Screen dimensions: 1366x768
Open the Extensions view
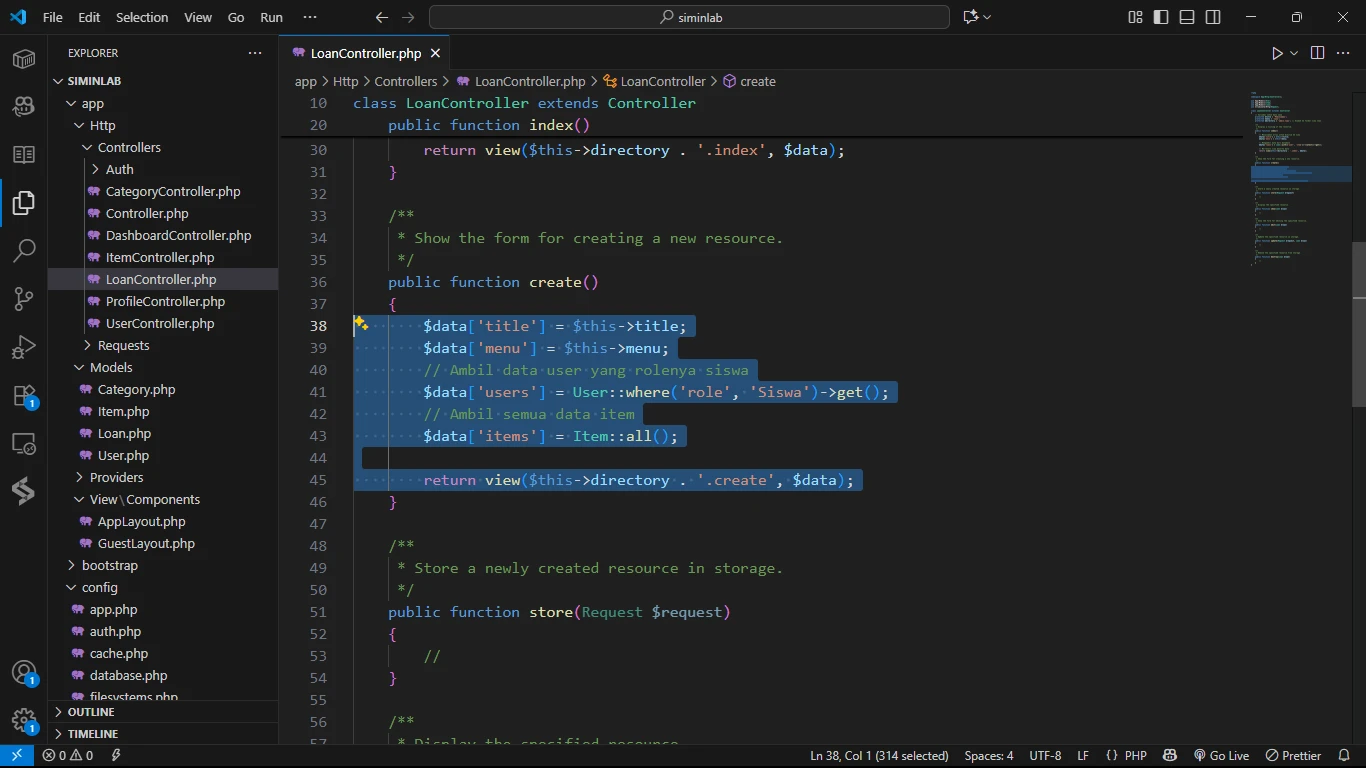(x=24, y=396)
